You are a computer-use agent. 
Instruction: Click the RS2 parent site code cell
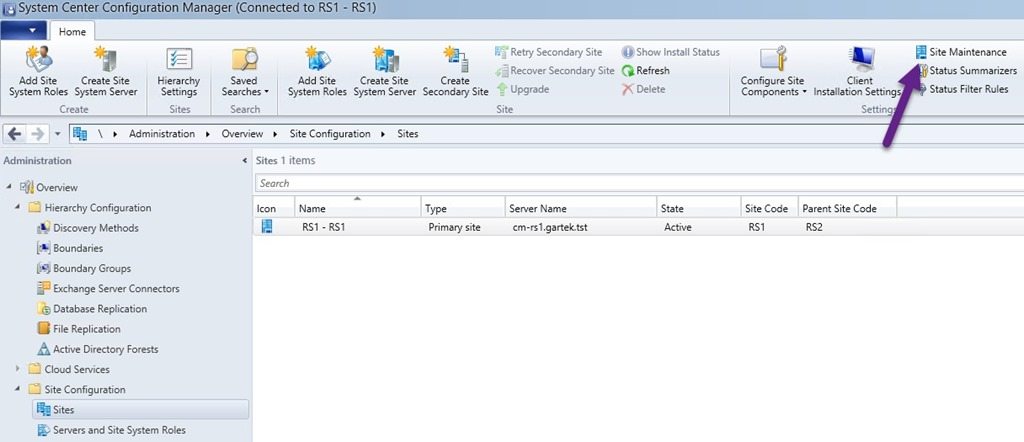814,228
